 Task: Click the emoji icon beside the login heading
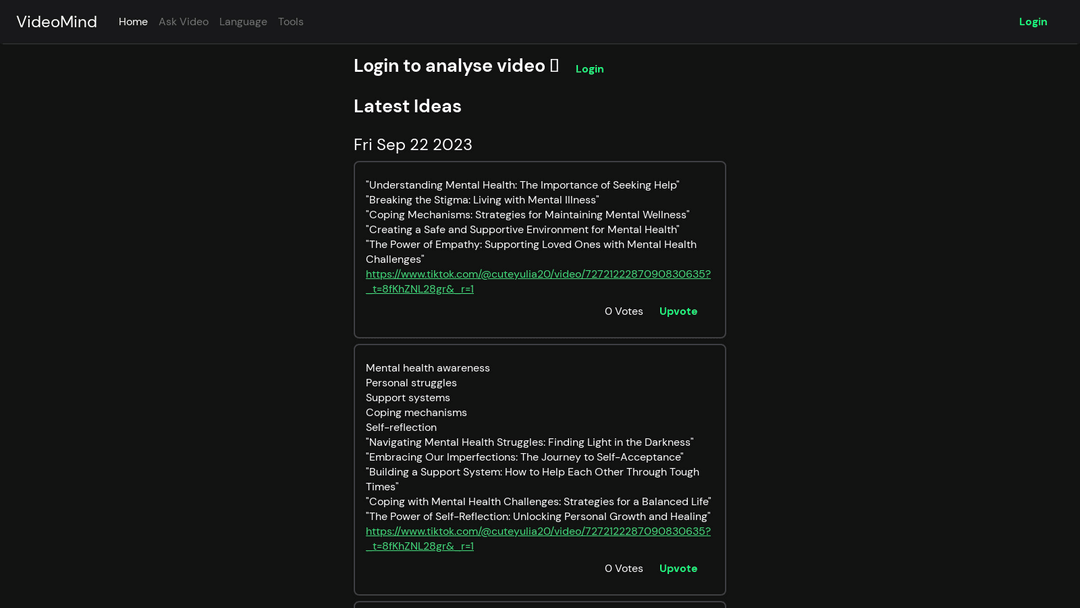[554, 66]
